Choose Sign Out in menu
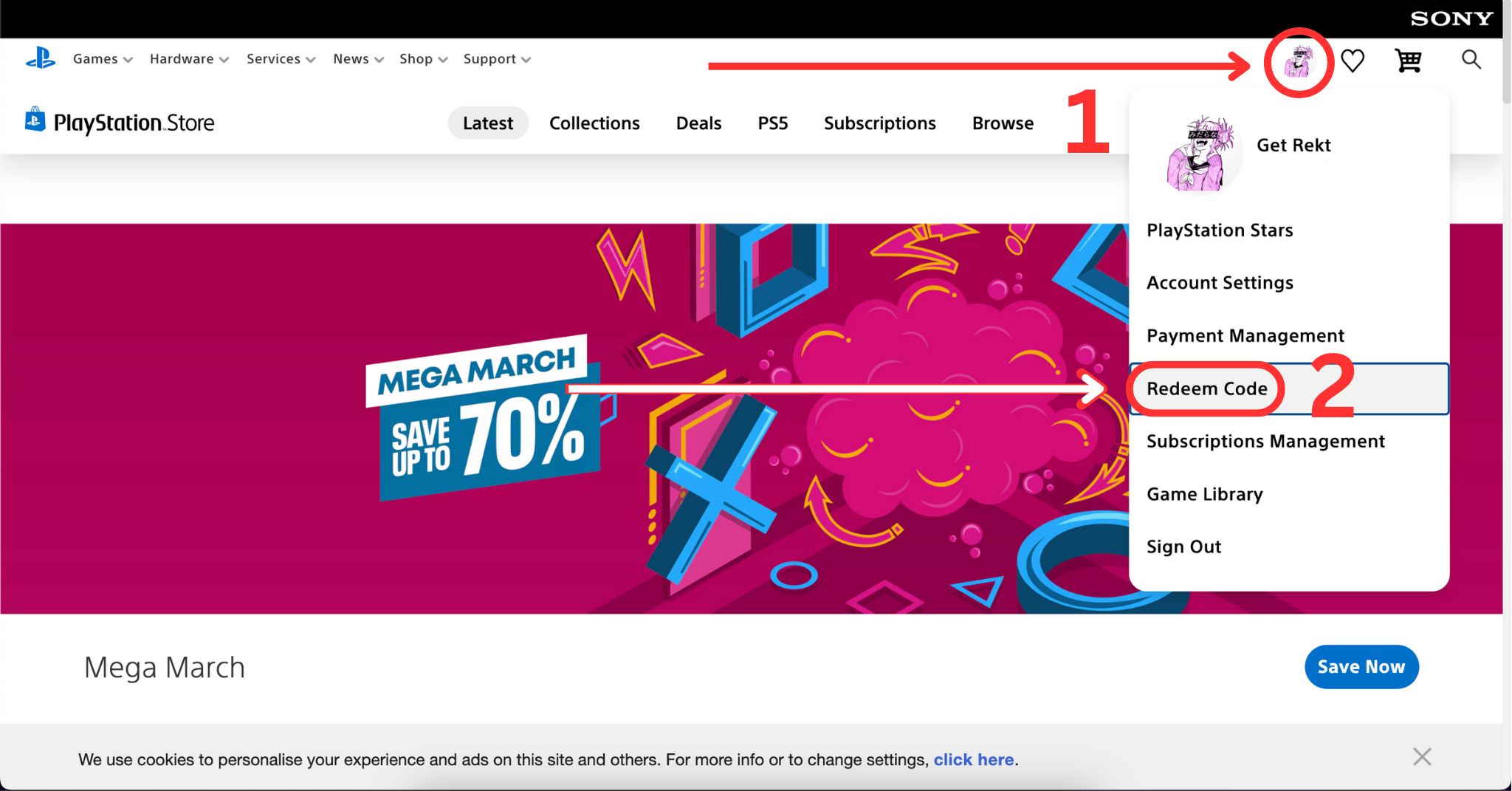 pyautogui.click(x=1183, y=547)
